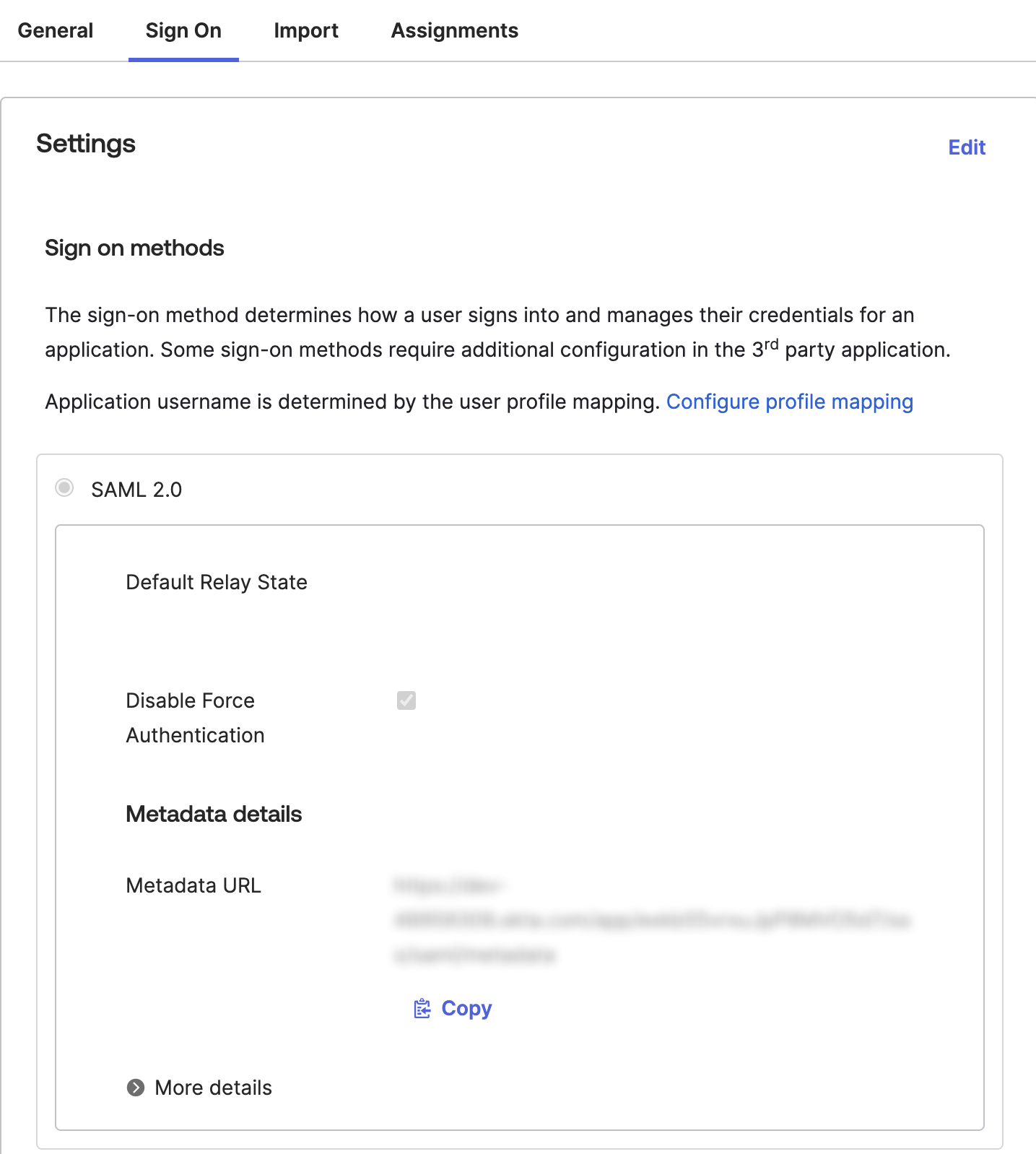Click the More details label text
This screenshot has height=1154, width=1036.
click(x=213, y=1088)
